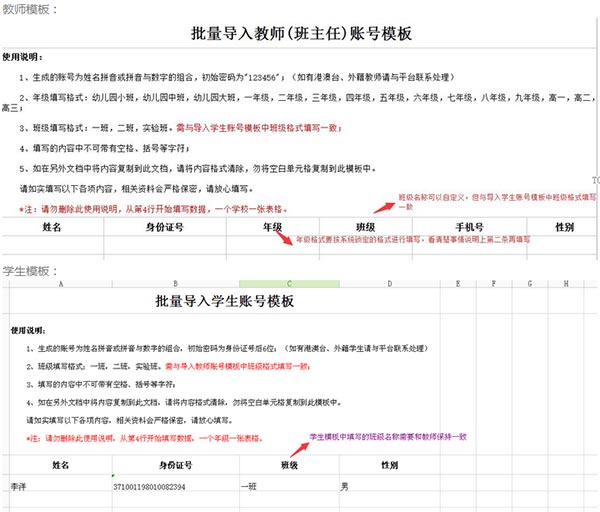600x512 pixels.
Task: Click the teacher template 身份证号 header cell
Action: point(165,227)
